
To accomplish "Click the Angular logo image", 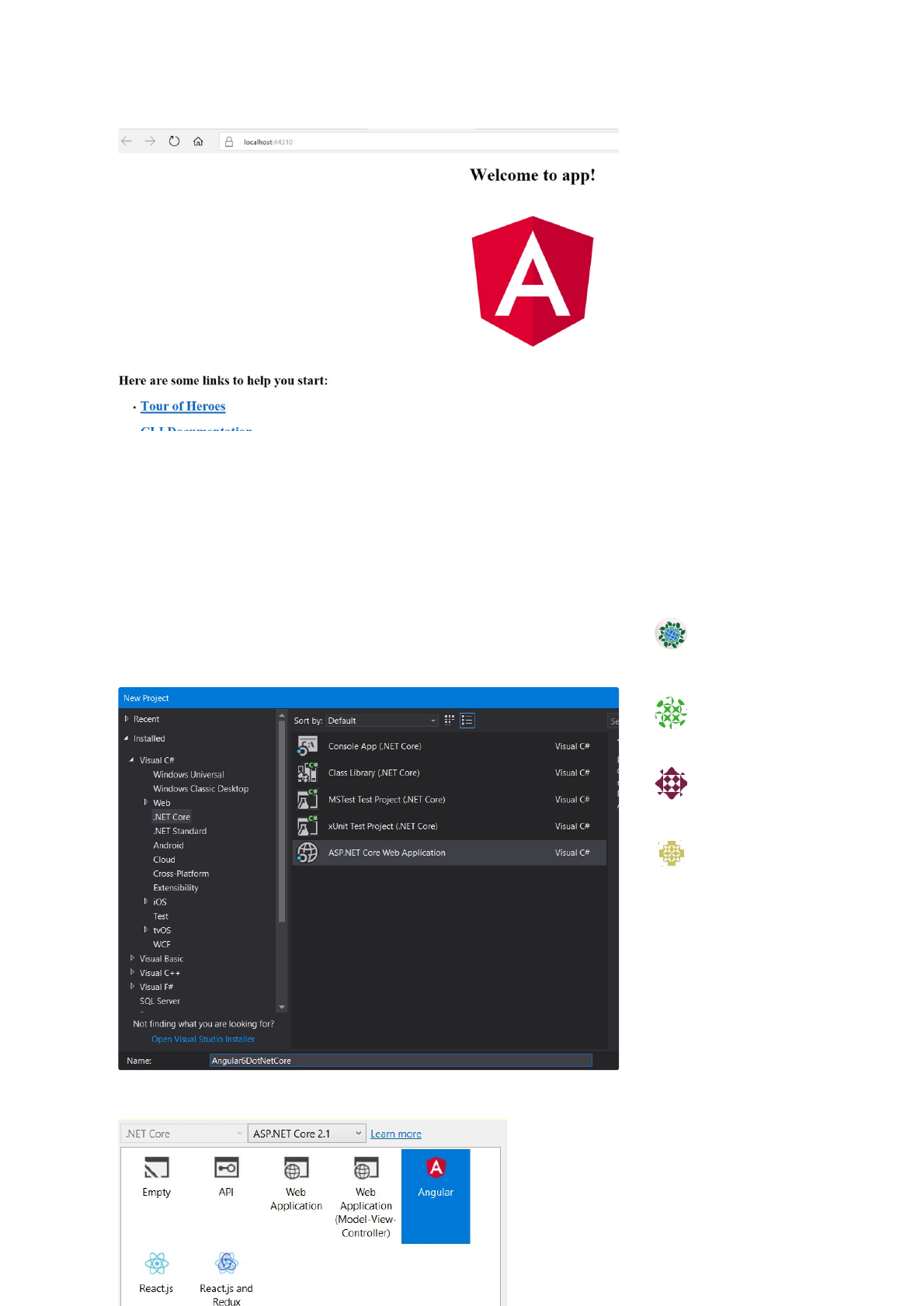I will tap(533, 280).
